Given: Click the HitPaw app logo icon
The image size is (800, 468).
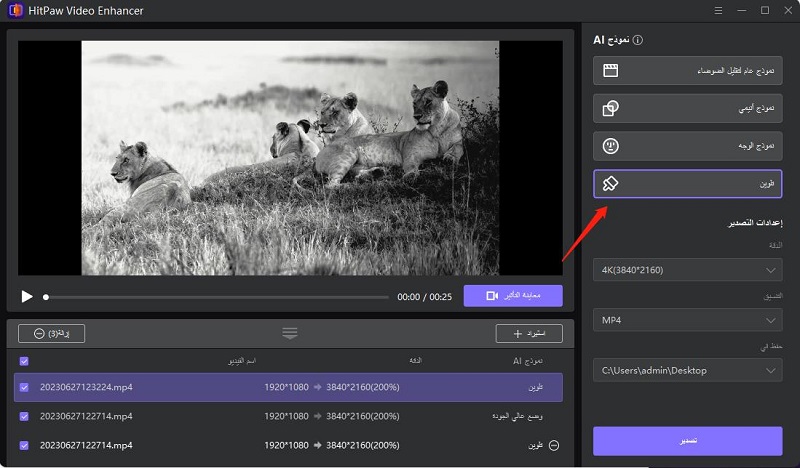Looking at the screenshot, I should pos(14,10).
